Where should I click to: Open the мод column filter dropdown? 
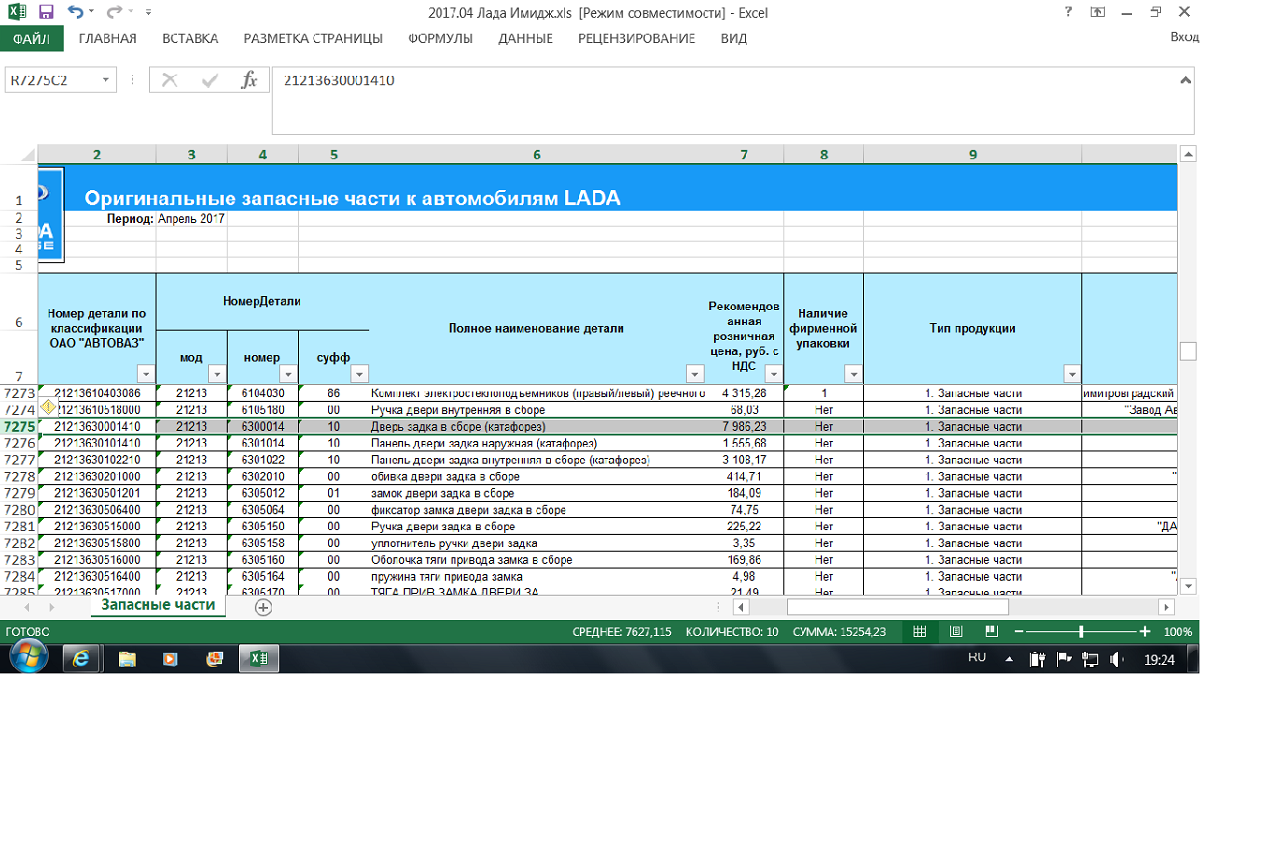217,374
